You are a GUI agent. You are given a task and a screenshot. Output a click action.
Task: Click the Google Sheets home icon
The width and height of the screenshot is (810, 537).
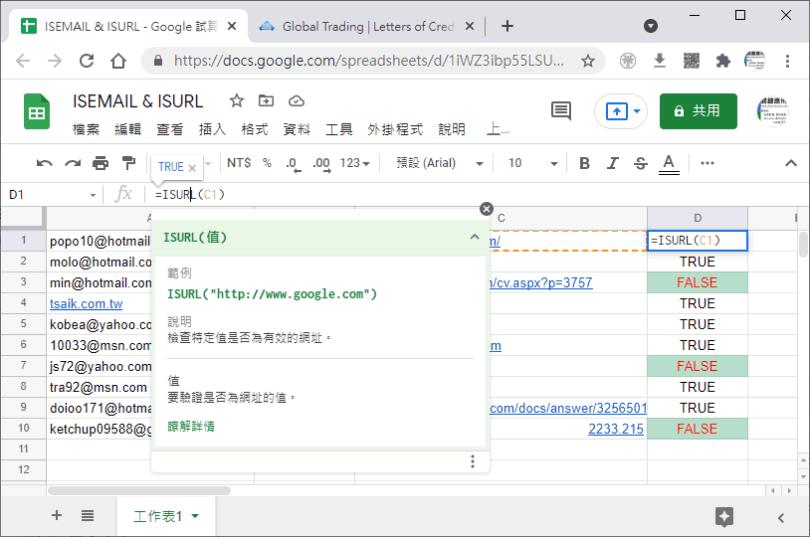tap(37, 111)
